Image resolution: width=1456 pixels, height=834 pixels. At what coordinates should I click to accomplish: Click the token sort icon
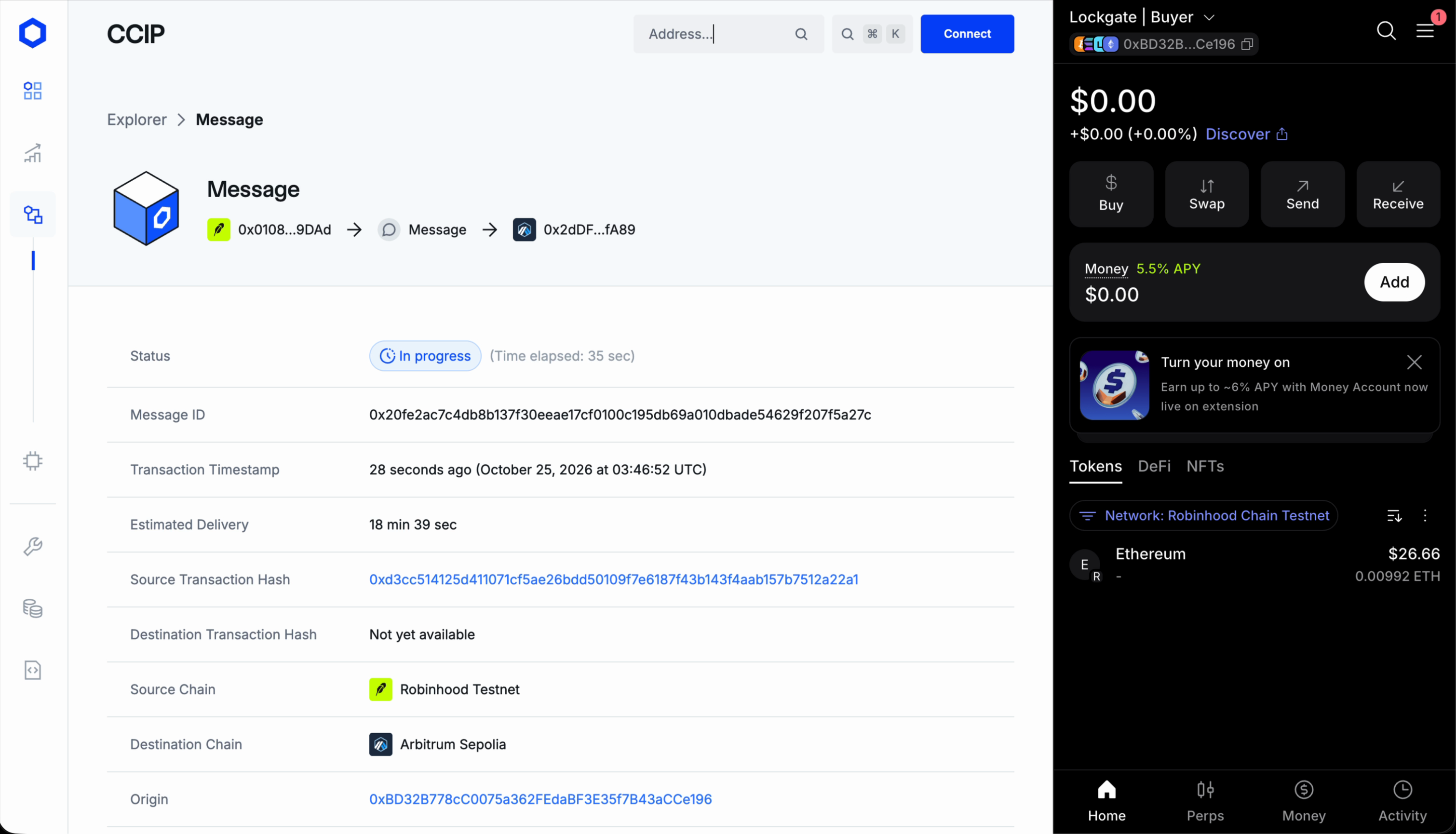[1394, 516]
